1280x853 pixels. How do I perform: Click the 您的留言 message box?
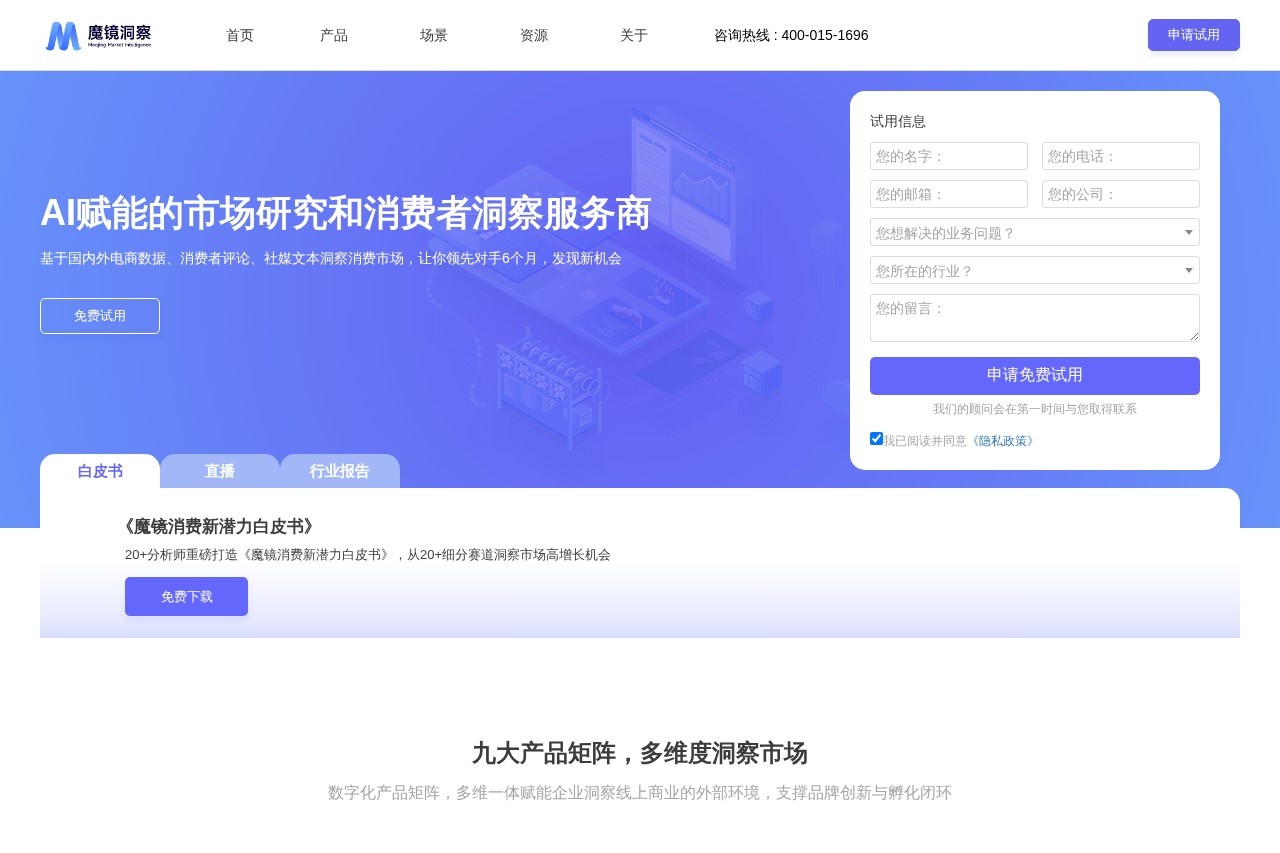click(1034, 317)
